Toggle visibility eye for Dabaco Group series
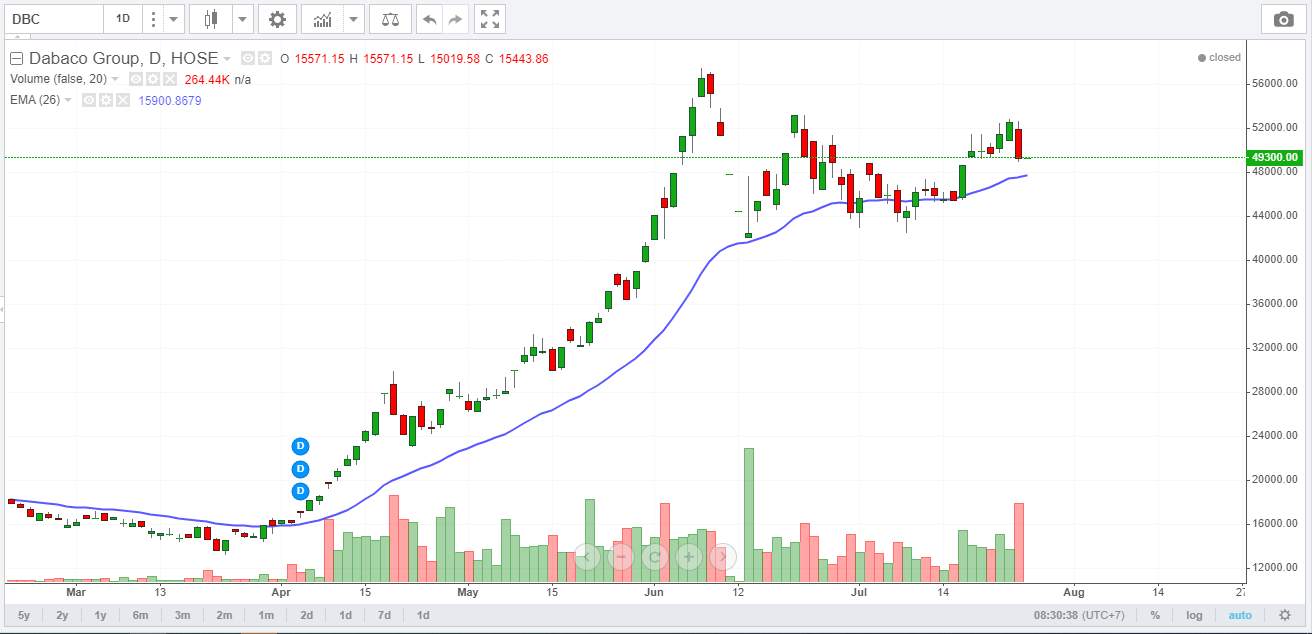 tap(247, 59)
